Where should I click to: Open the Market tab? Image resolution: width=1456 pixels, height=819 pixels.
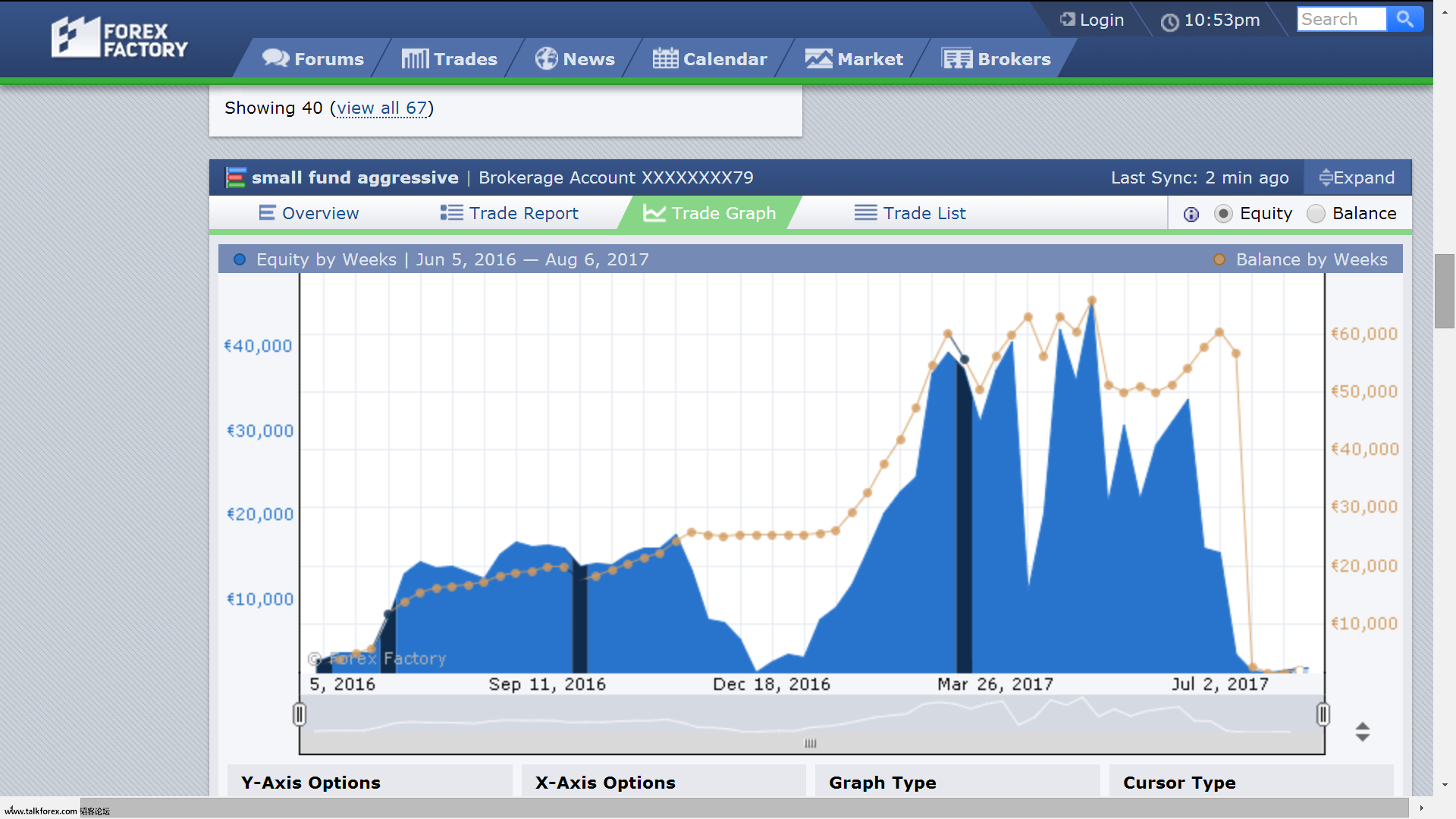pos(854,58)
